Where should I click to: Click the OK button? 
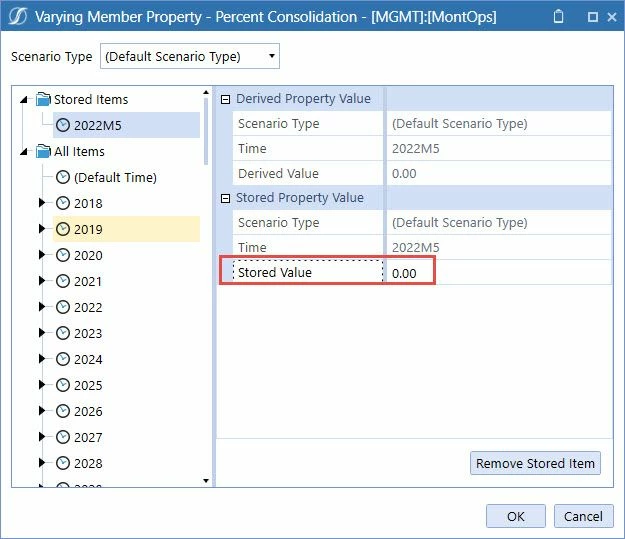point(515,516)
